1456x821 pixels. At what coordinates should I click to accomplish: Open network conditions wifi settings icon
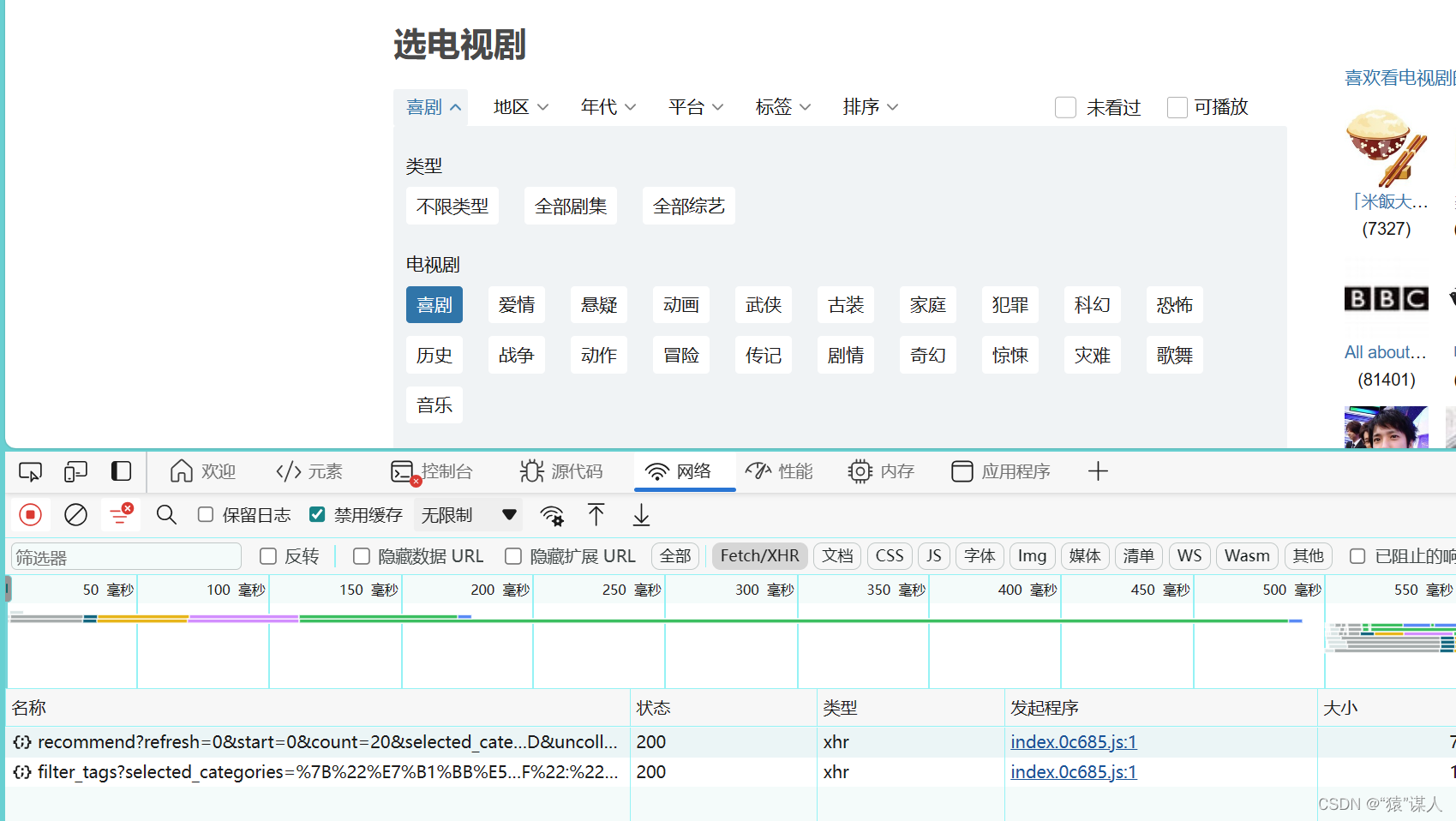tap(552, 515)
